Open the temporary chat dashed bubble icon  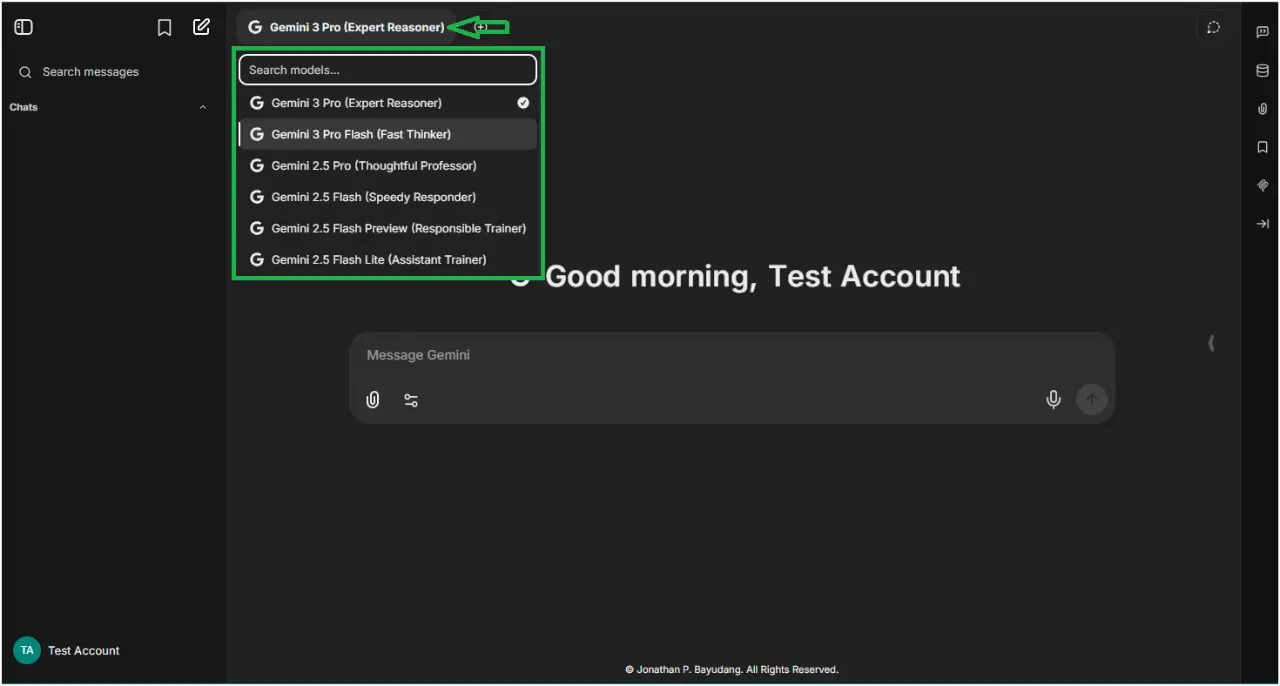coord(1213,28)
